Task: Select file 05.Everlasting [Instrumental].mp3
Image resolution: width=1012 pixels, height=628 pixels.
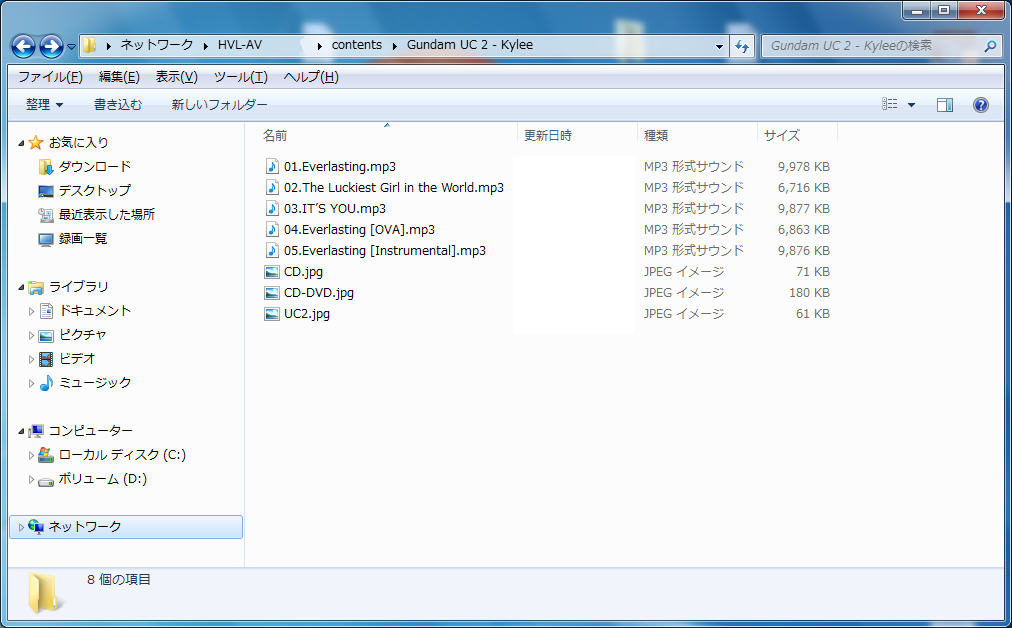Action: point(385,250)
